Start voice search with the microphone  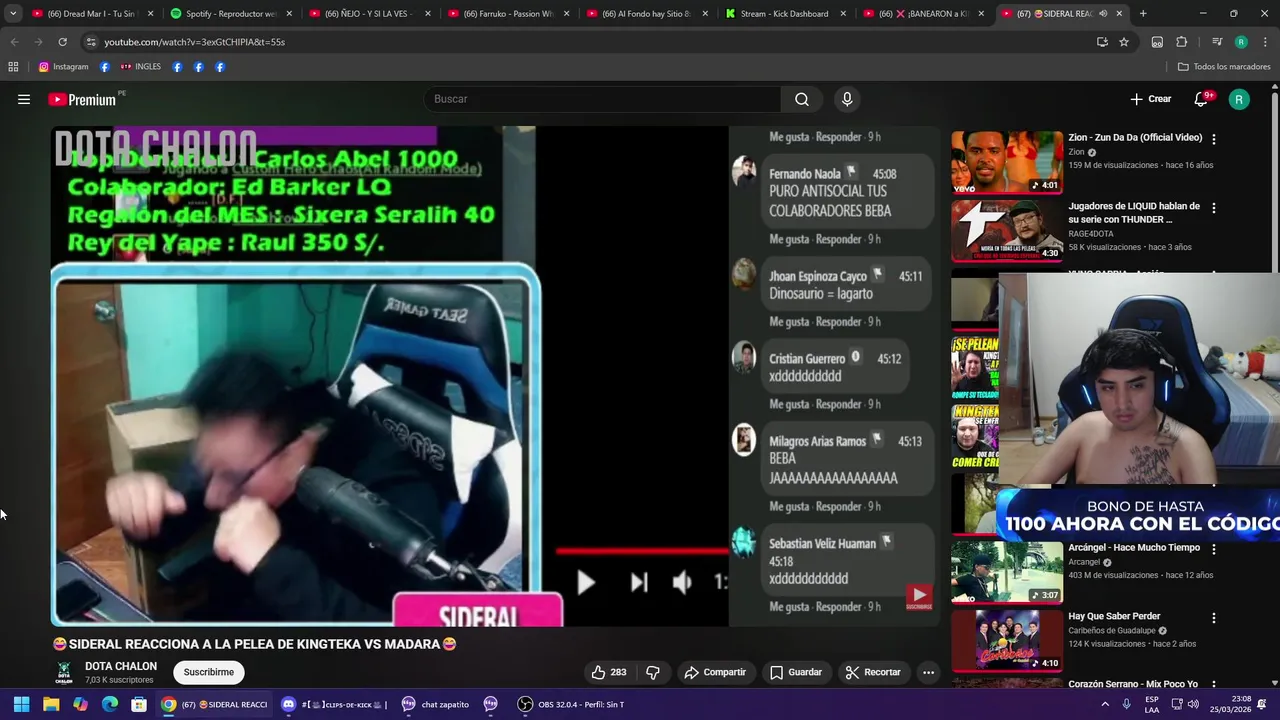coord(847,99)
